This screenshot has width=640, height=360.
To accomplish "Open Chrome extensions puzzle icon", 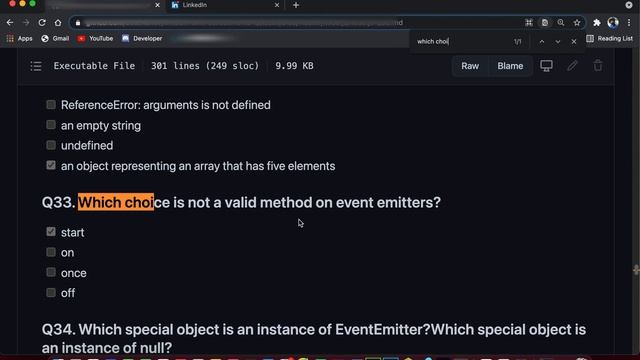I will (597, 23).
